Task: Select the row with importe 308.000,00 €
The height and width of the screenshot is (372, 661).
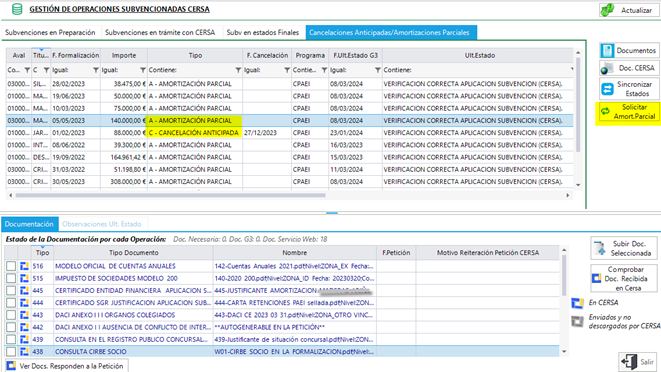Action: pyautogui.click(x=290, y=182)
